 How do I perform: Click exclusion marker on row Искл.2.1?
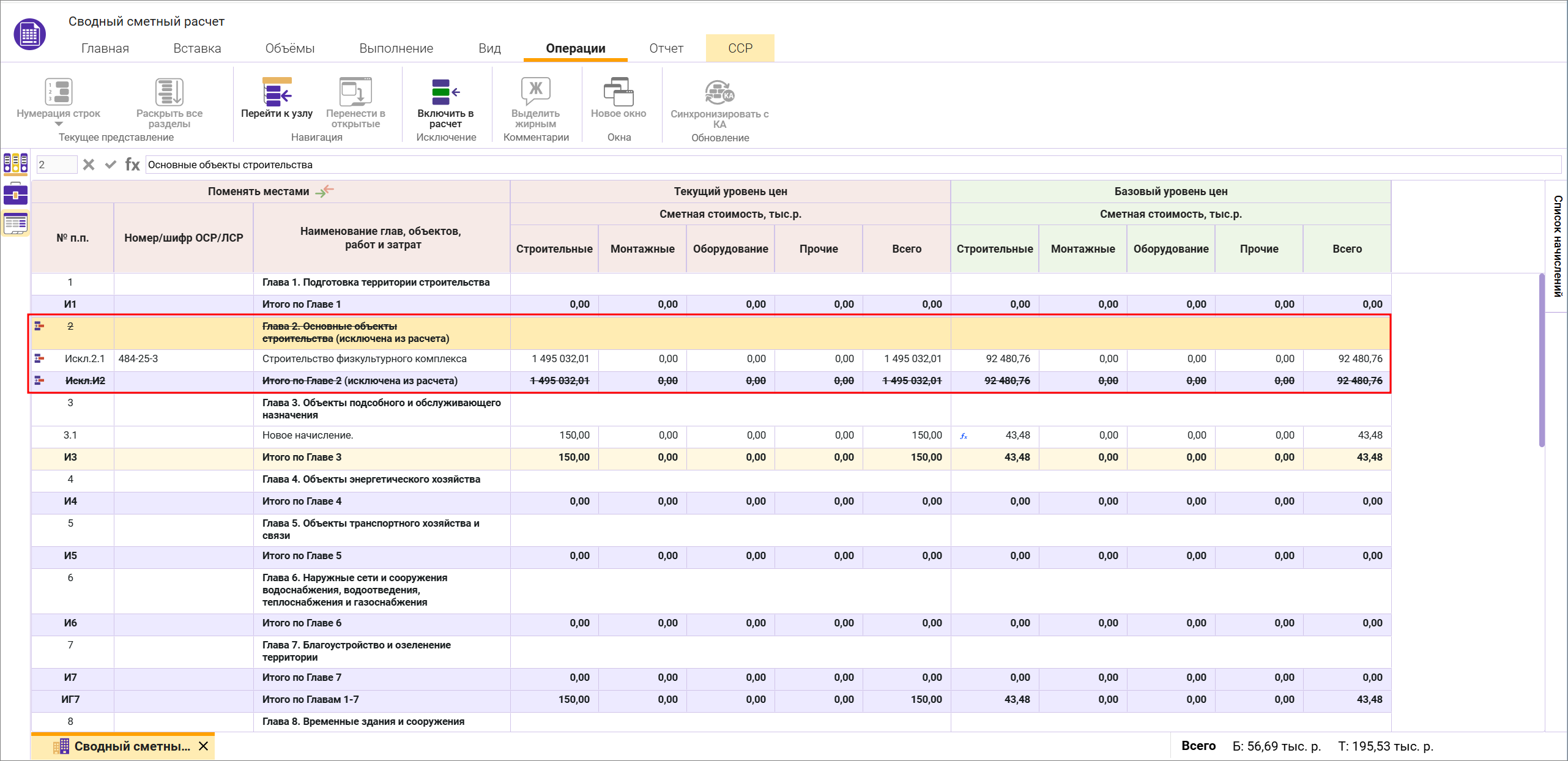coord(39,358)
